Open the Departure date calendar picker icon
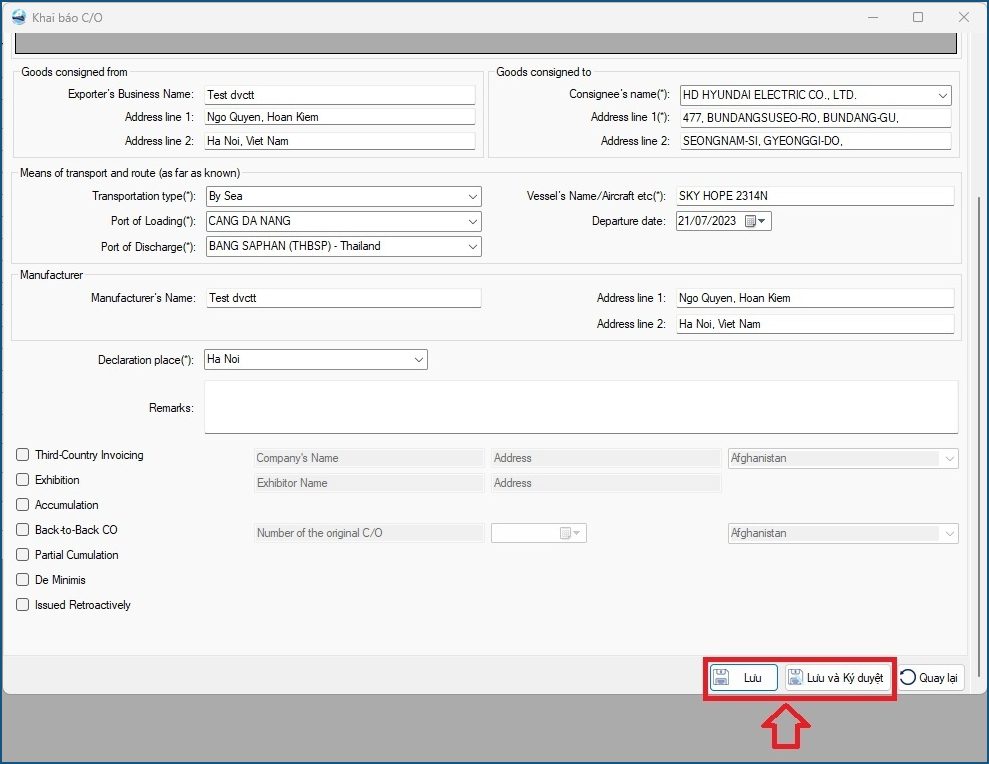989x764 pixels. 750,221
